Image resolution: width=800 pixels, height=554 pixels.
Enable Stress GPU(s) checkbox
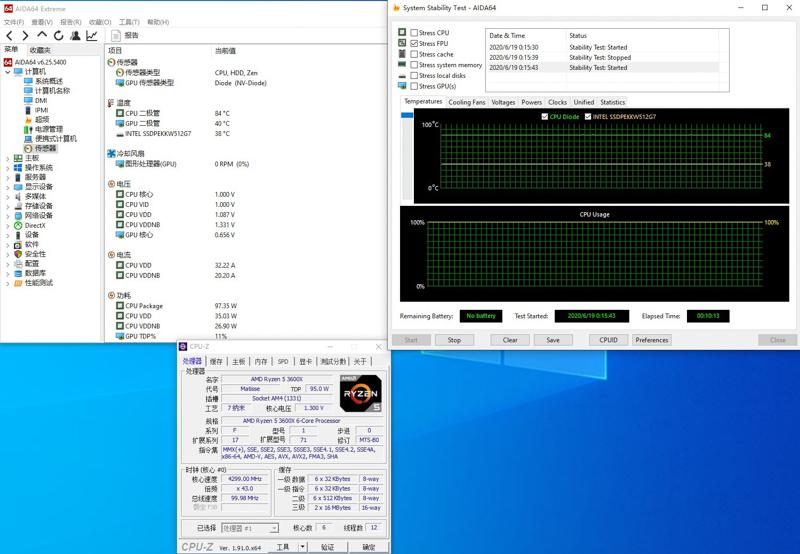click(x=414, y=86)
